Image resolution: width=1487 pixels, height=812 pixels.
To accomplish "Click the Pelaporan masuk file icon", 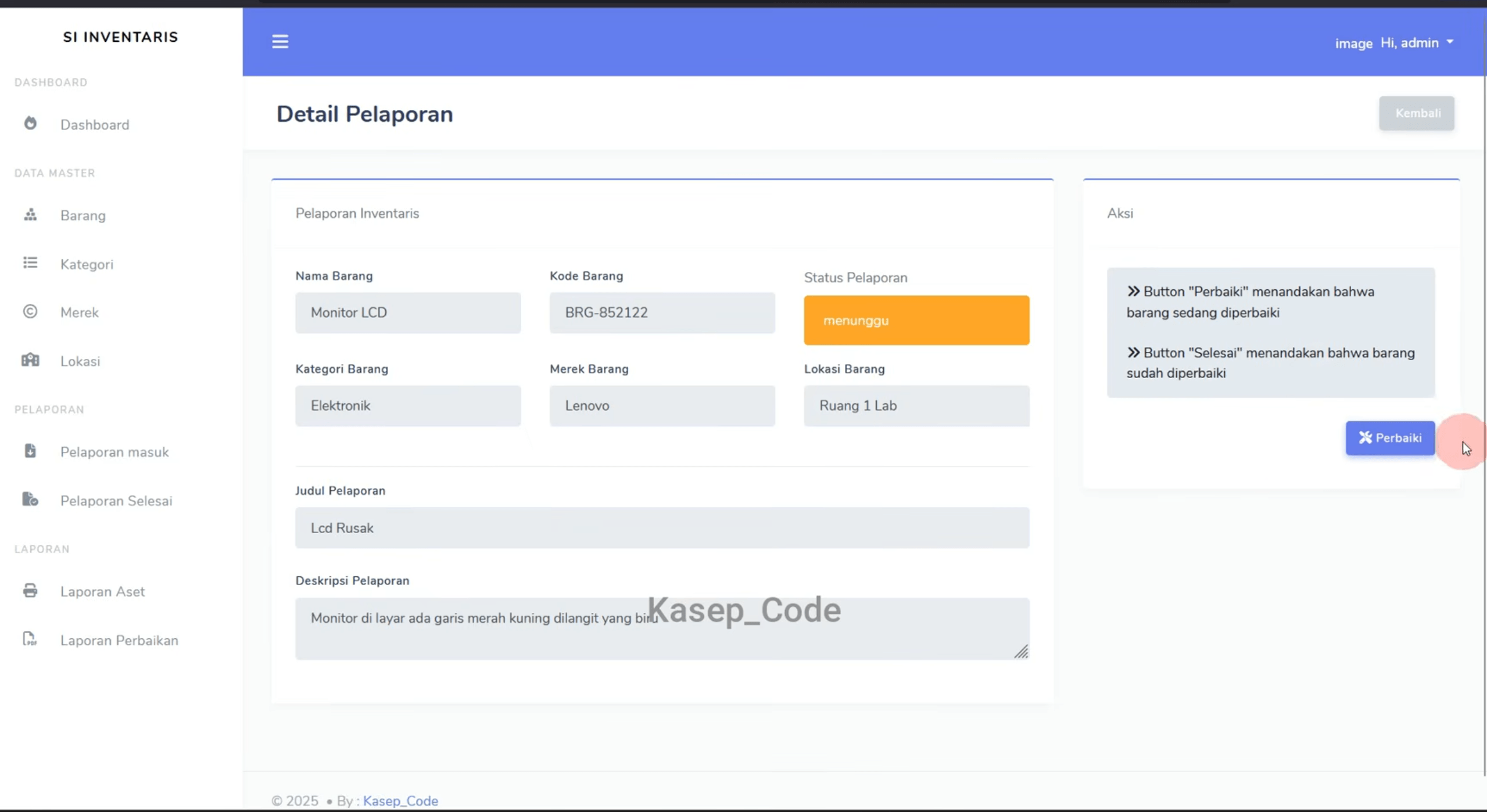I will point(30,451).
